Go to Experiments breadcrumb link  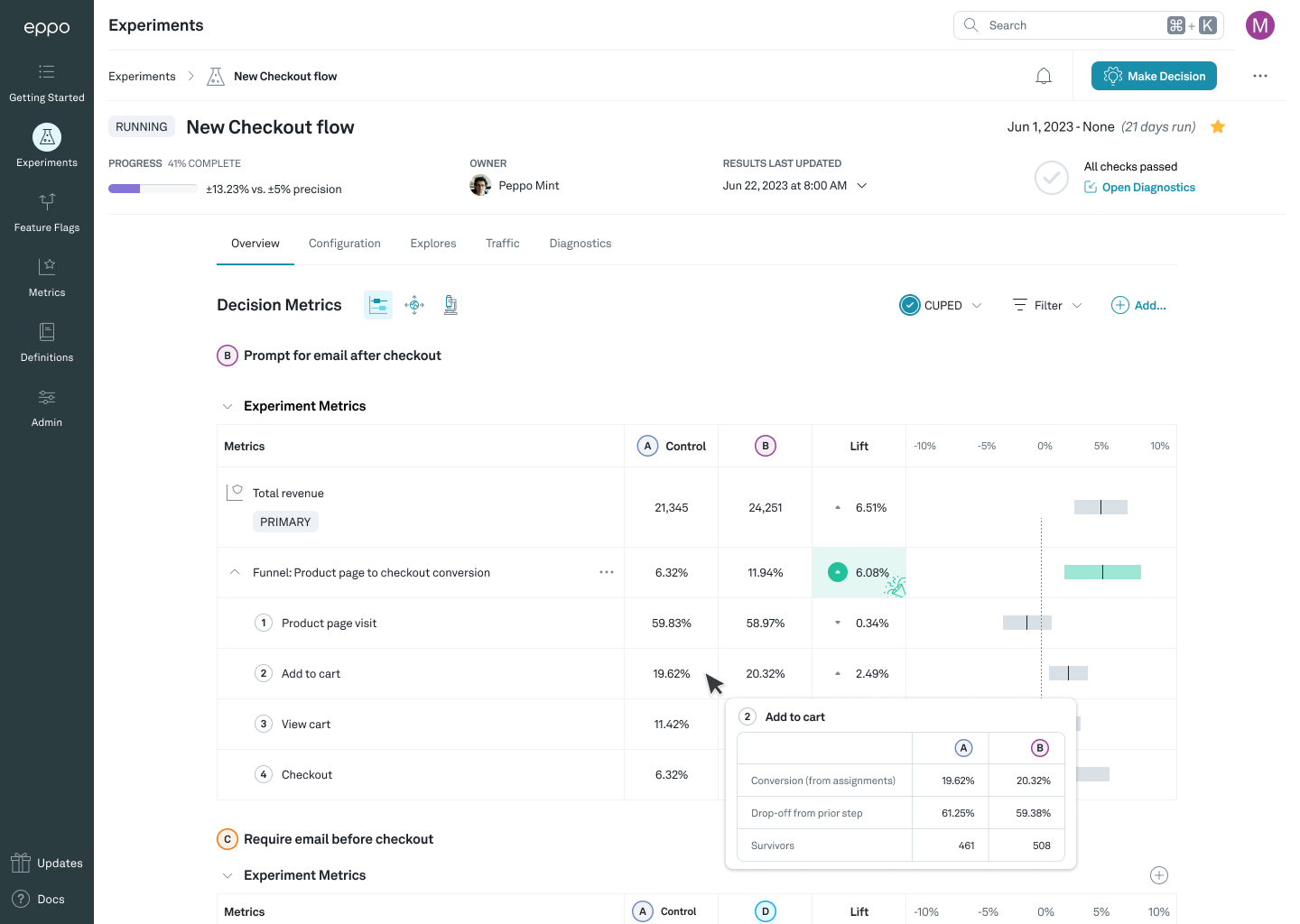(142, 77)
